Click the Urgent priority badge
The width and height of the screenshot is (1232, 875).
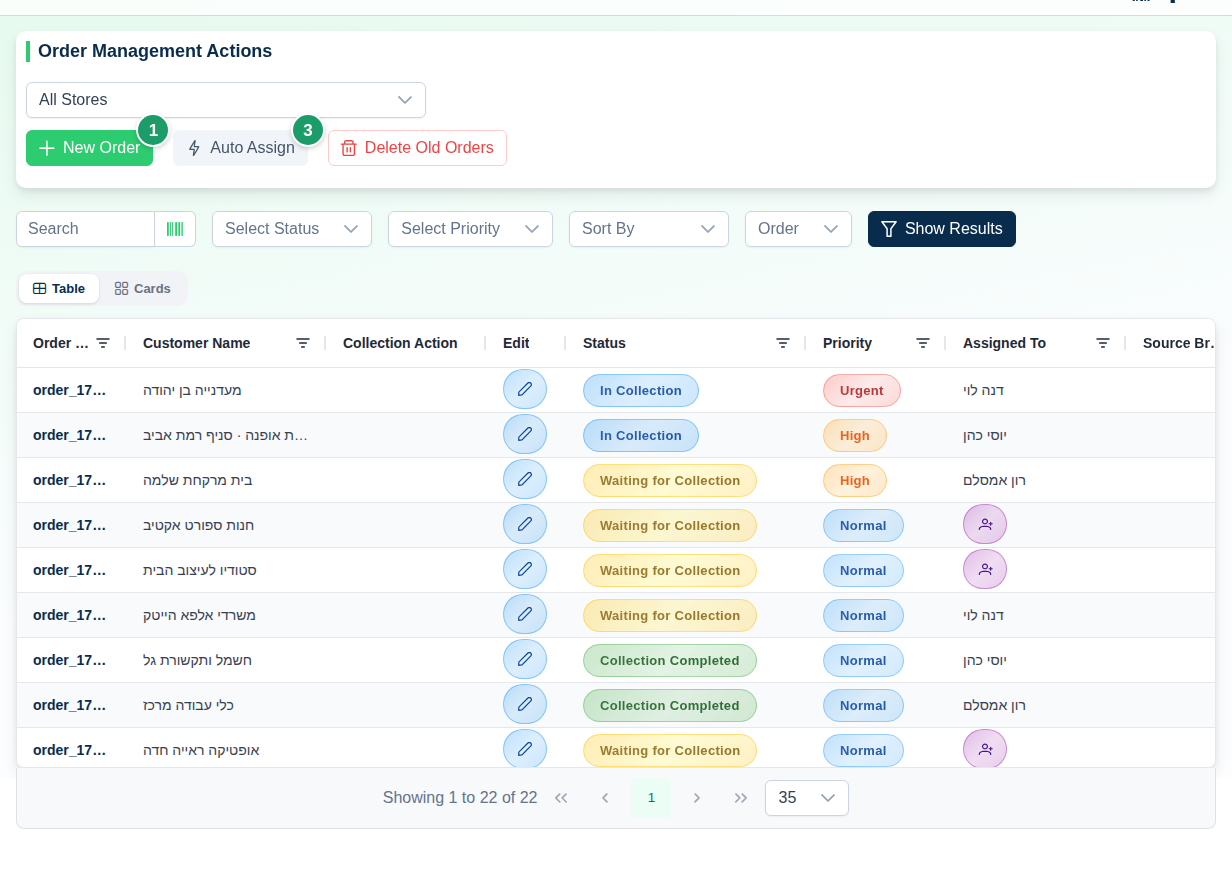click(x=862, y=390)
